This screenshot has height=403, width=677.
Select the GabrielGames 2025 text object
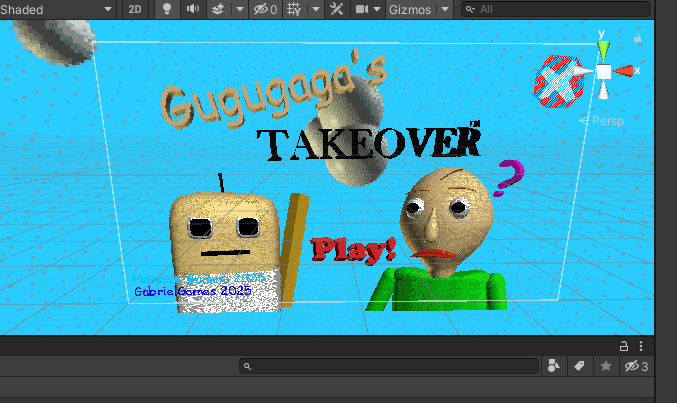(x=193, y=291)
